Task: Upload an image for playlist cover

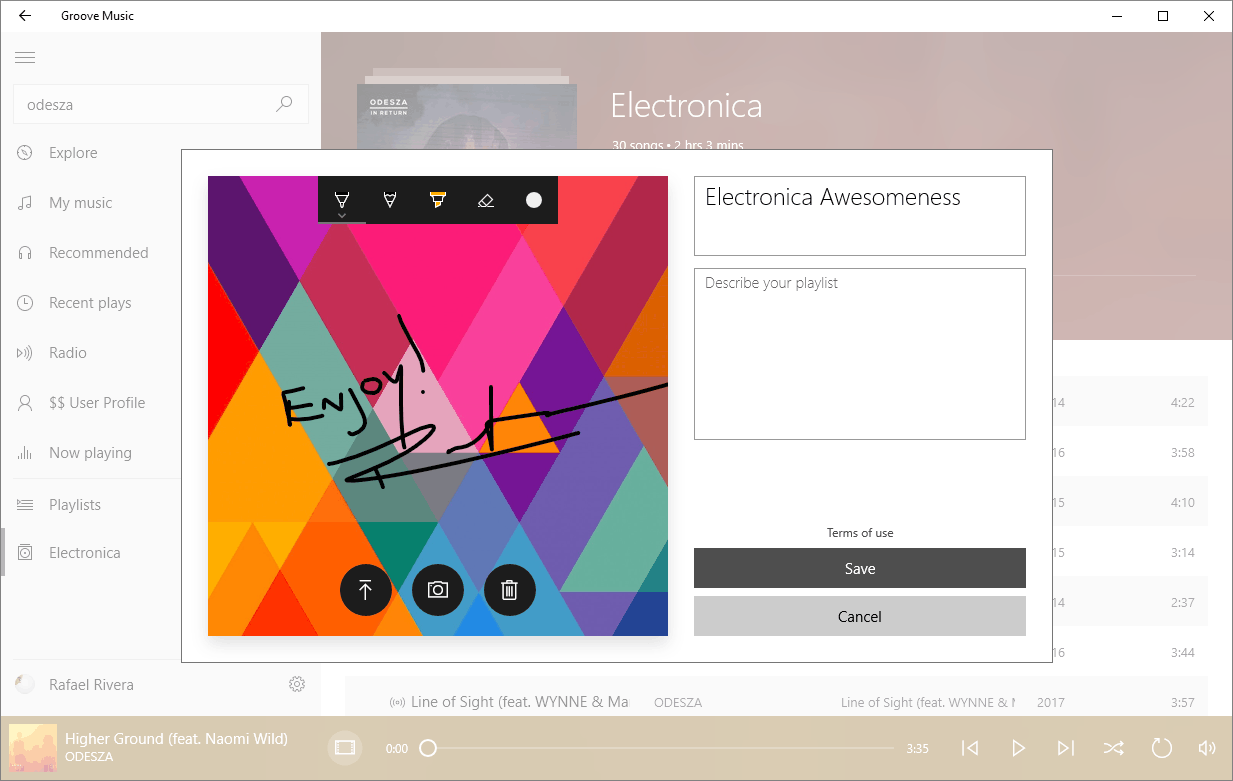Action: coord(366,590)
